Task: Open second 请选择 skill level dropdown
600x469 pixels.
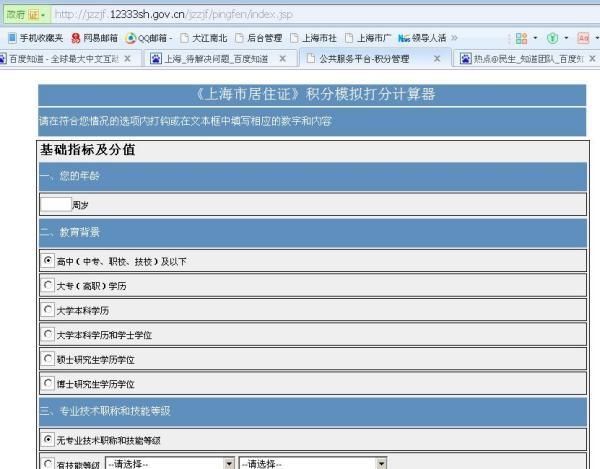Action: click(x=313, y=463)
